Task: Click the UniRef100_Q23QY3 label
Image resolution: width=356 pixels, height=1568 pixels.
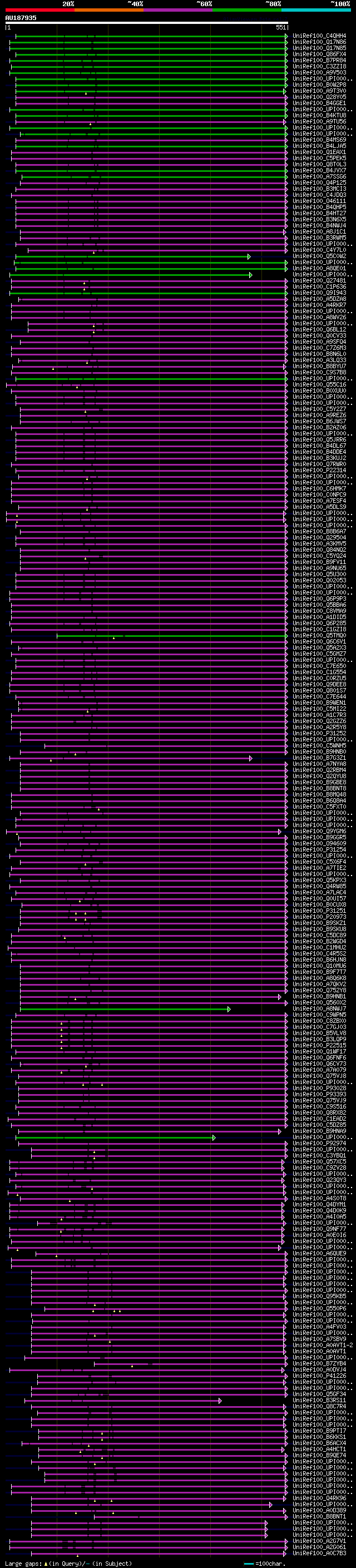Action: (x=319, y=1180)
